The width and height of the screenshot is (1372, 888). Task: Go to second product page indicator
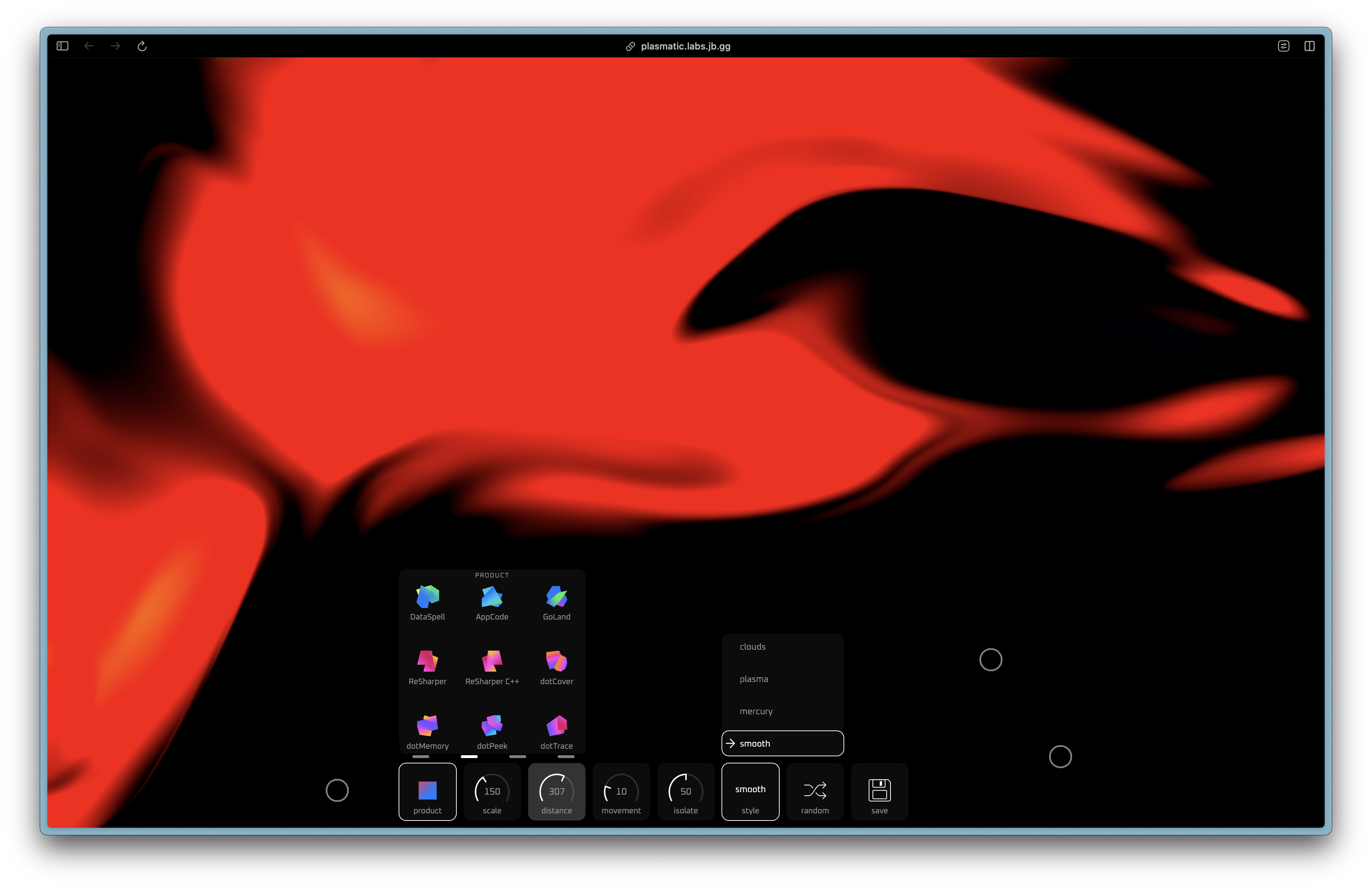(469, 757)
